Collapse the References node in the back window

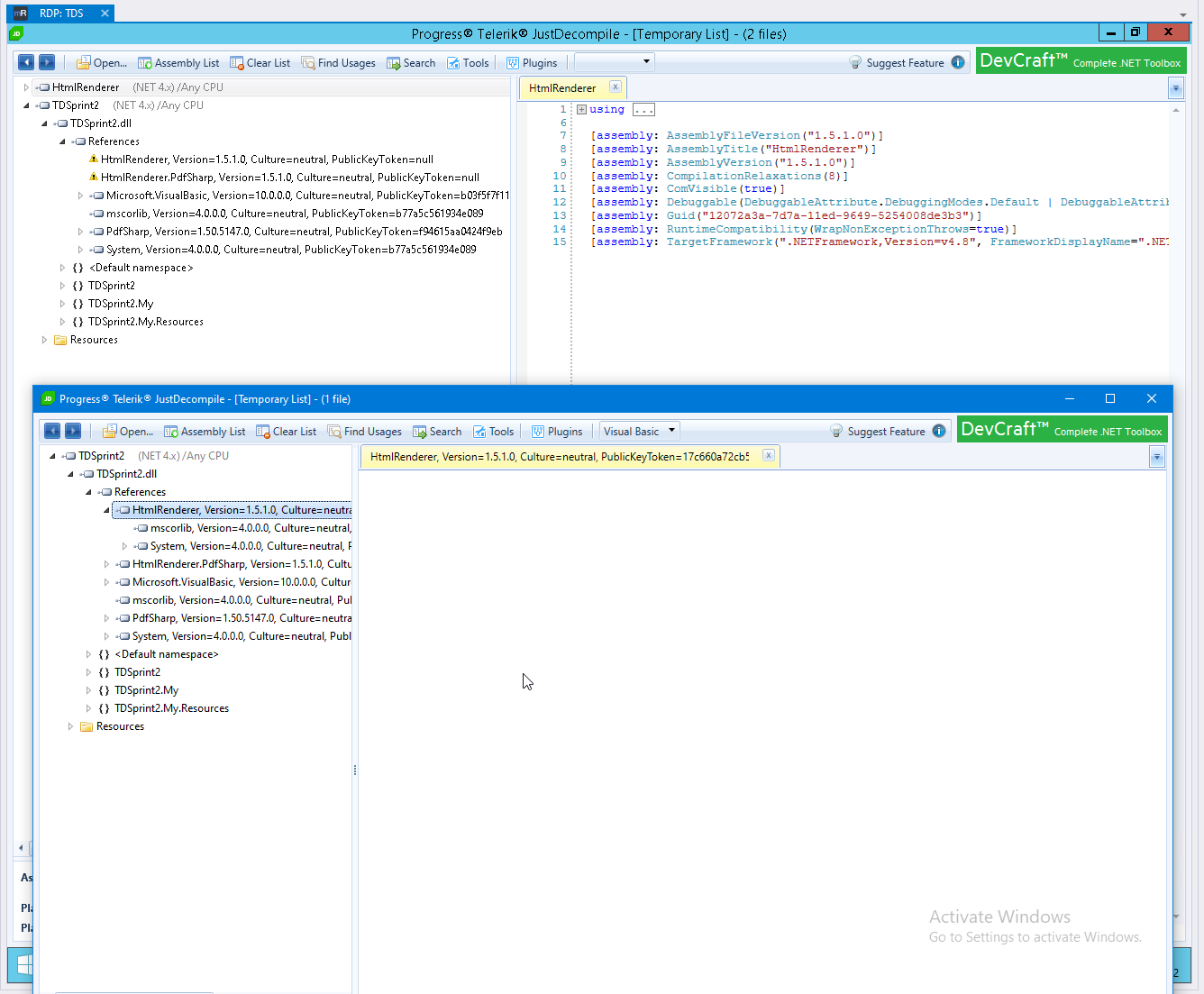point(62,141)
